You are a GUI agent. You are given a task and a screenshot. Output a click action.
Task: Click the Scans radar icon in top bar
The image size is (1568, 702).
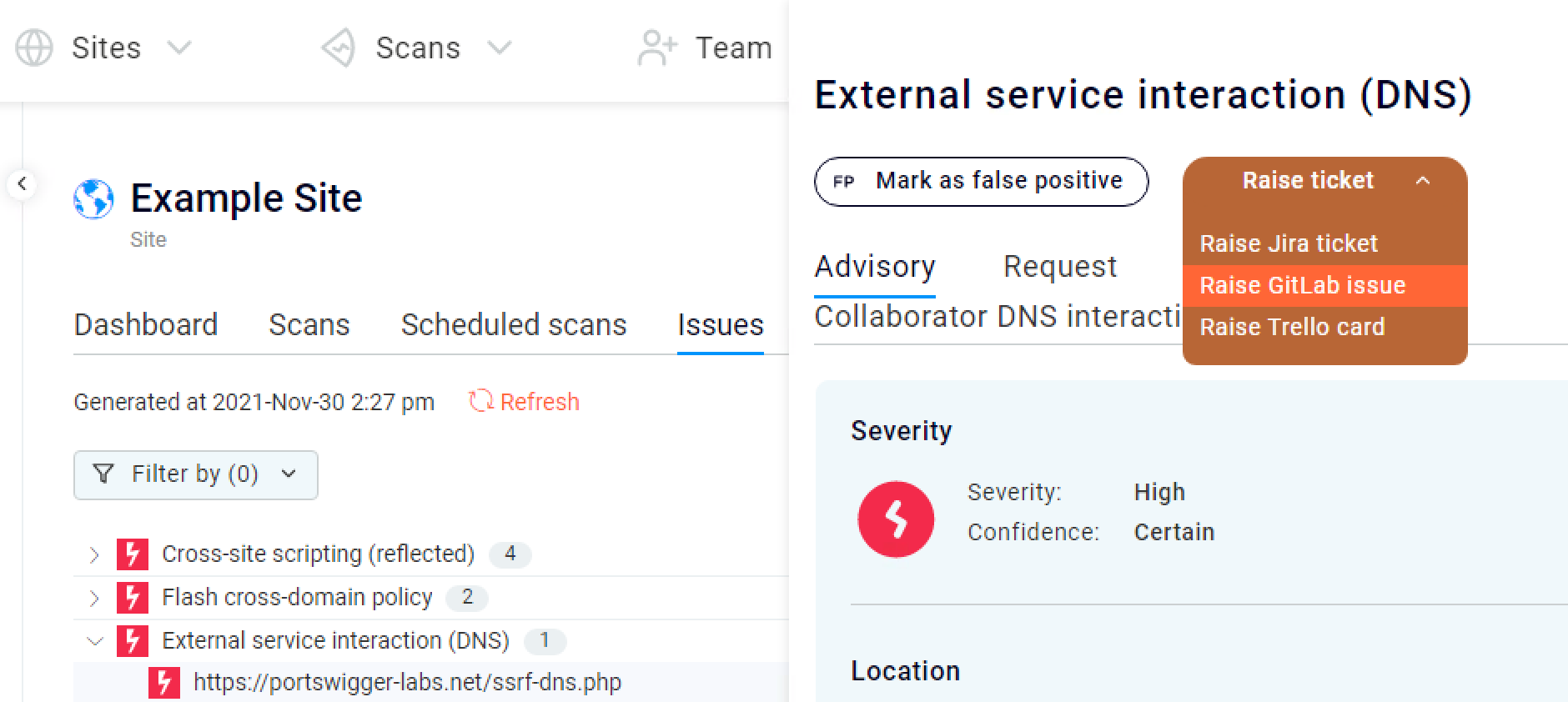click(339, 48)
